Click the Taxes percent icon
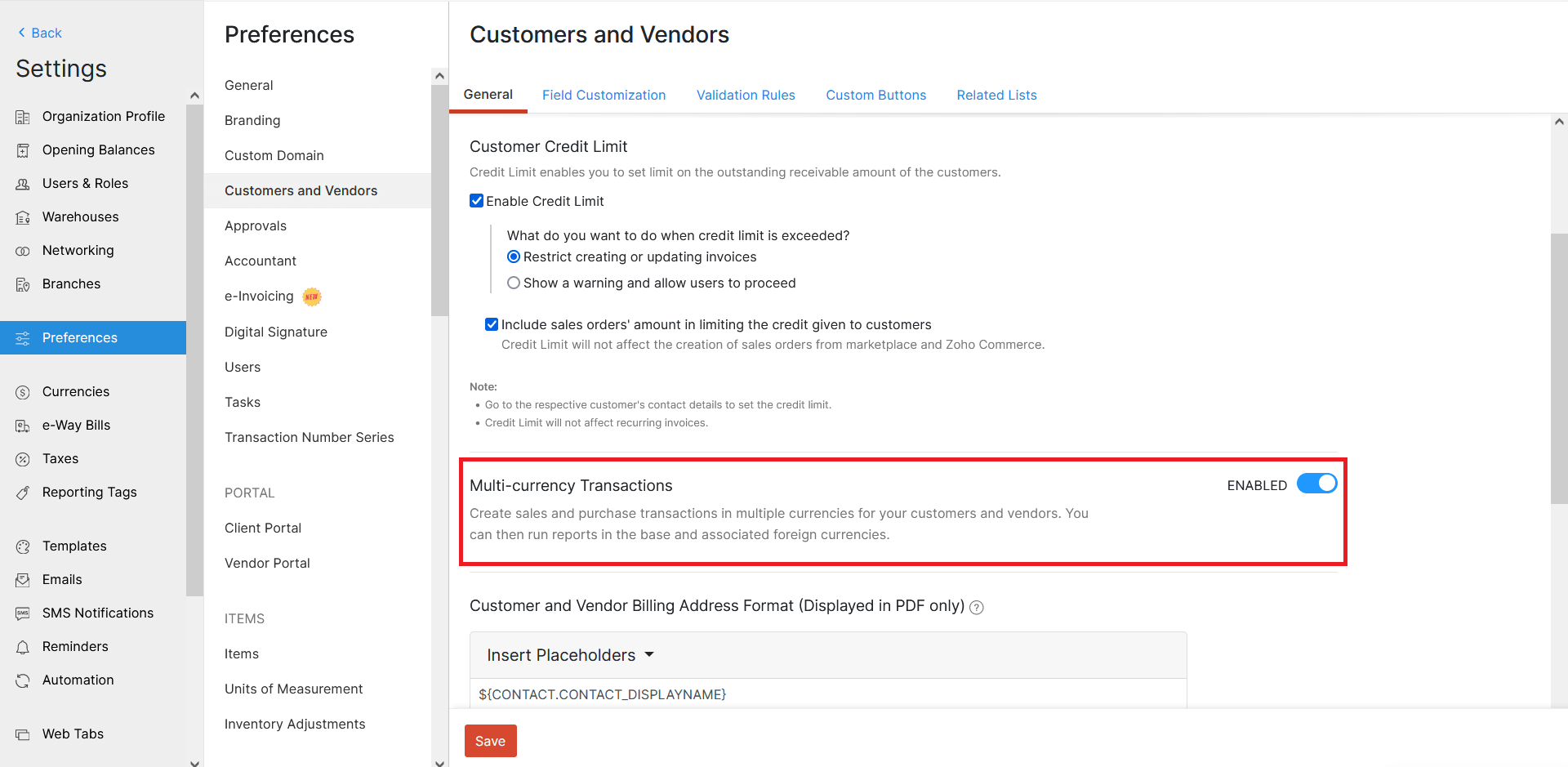 (x=23, y=459)
